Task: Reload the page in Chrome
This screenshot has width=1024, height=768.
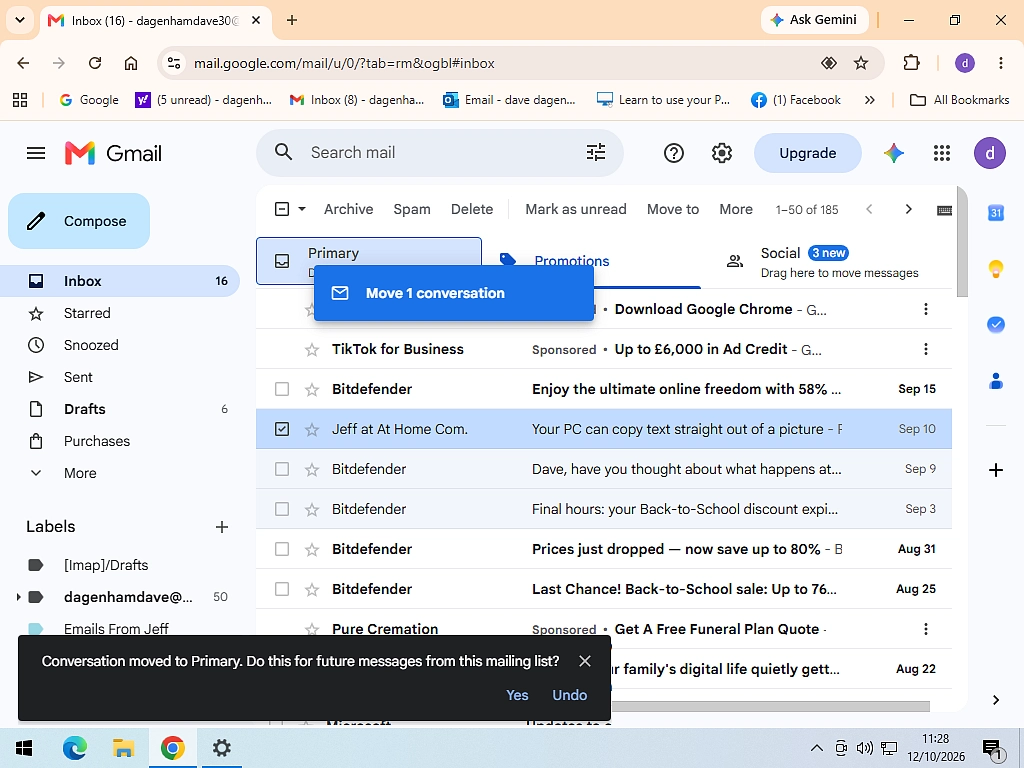Action: (x=95, y=63)
